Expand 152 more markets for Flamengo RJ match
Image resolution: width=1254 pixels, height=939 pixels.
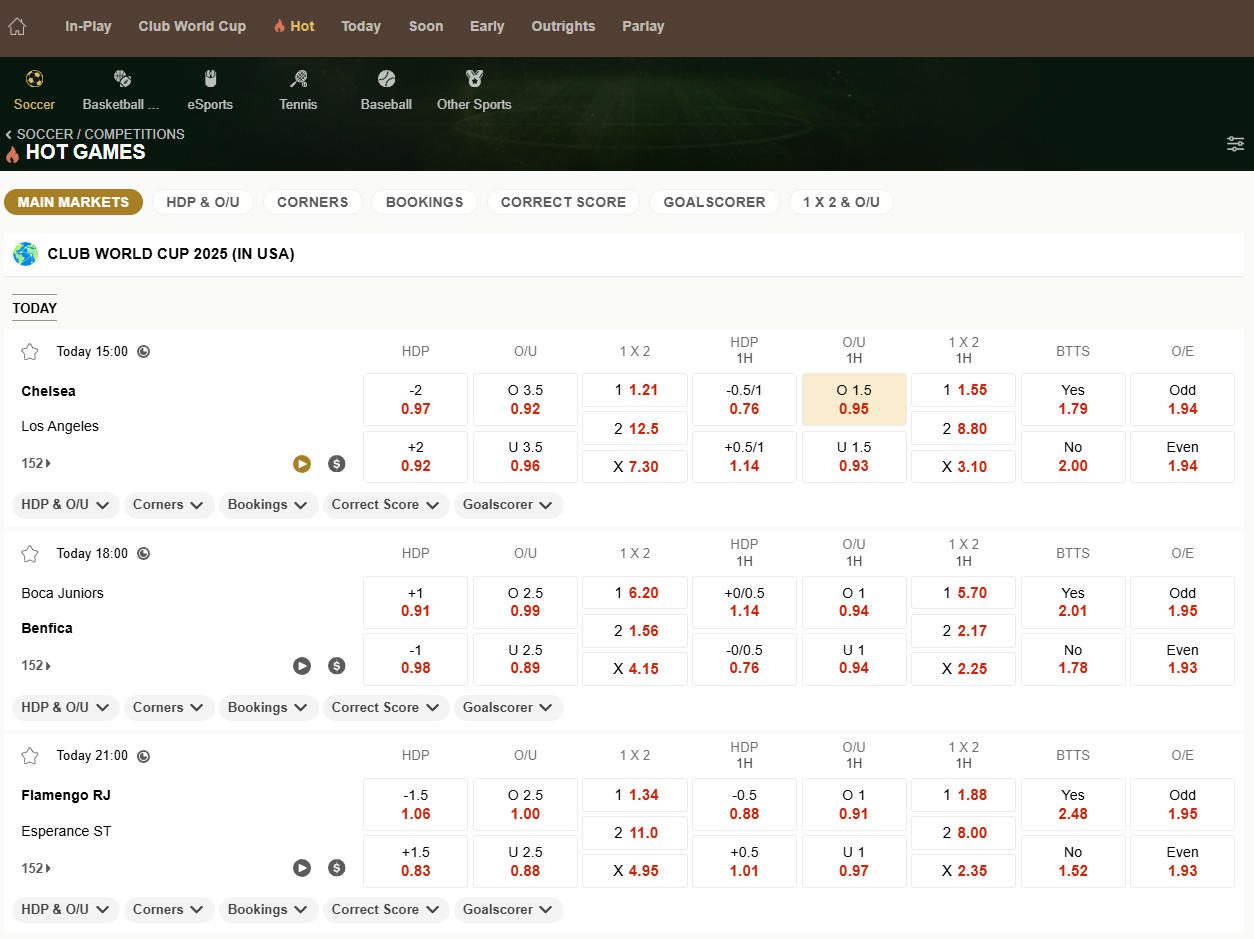click(36, 868)
